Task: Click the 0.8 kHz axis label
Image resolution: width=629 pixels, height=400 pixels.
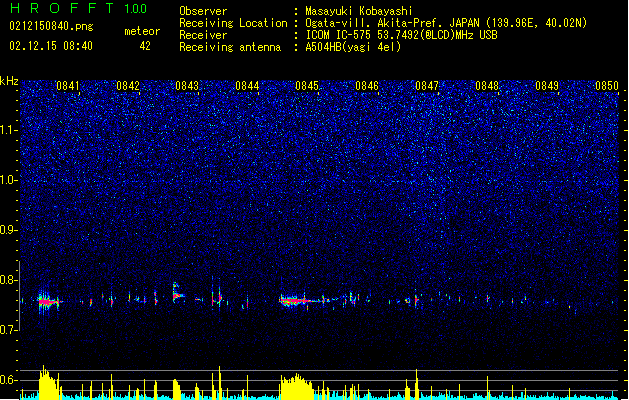Action: click(8, 280)
